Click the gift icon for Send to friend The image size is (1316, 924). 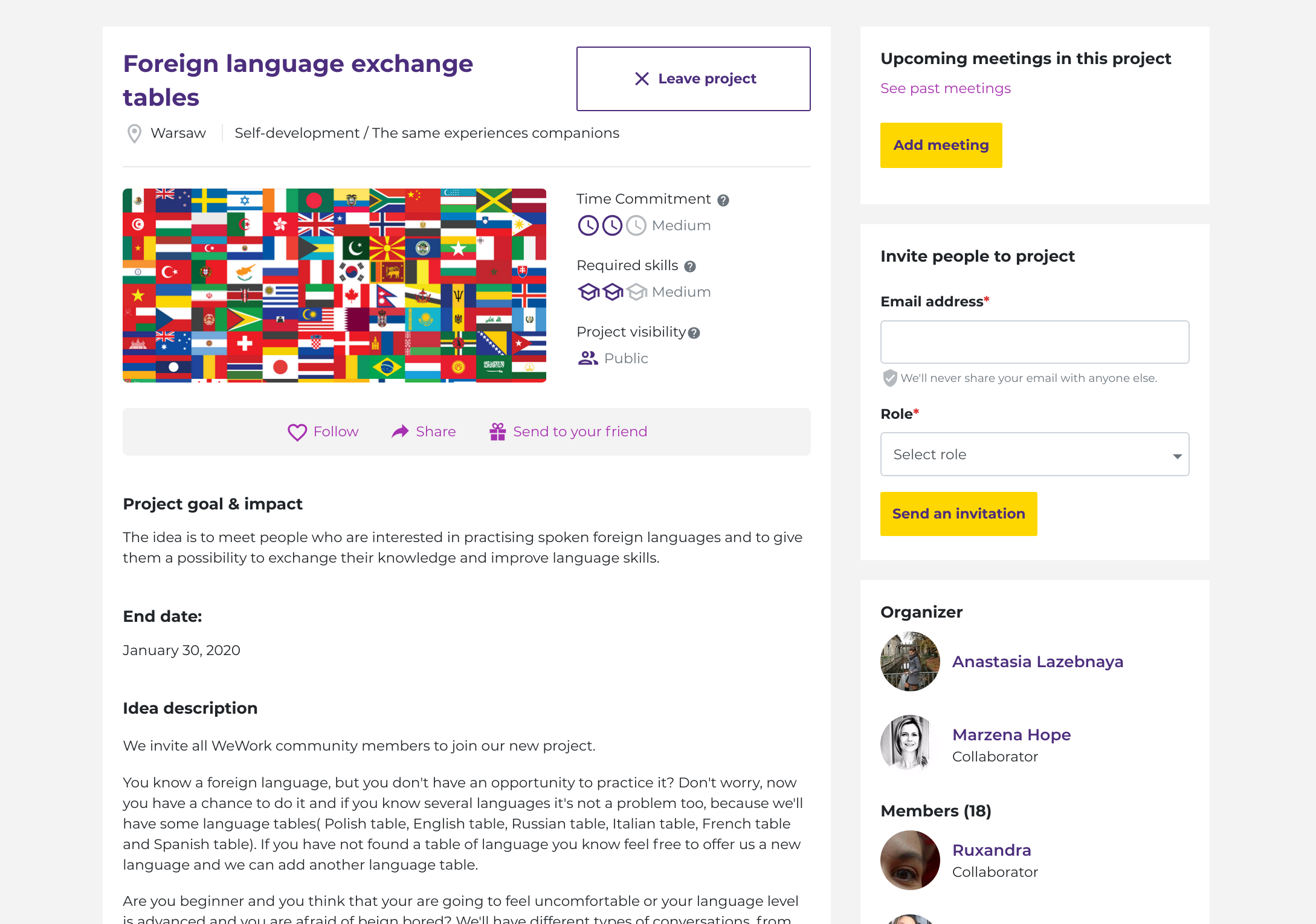[x=497, y=431]
